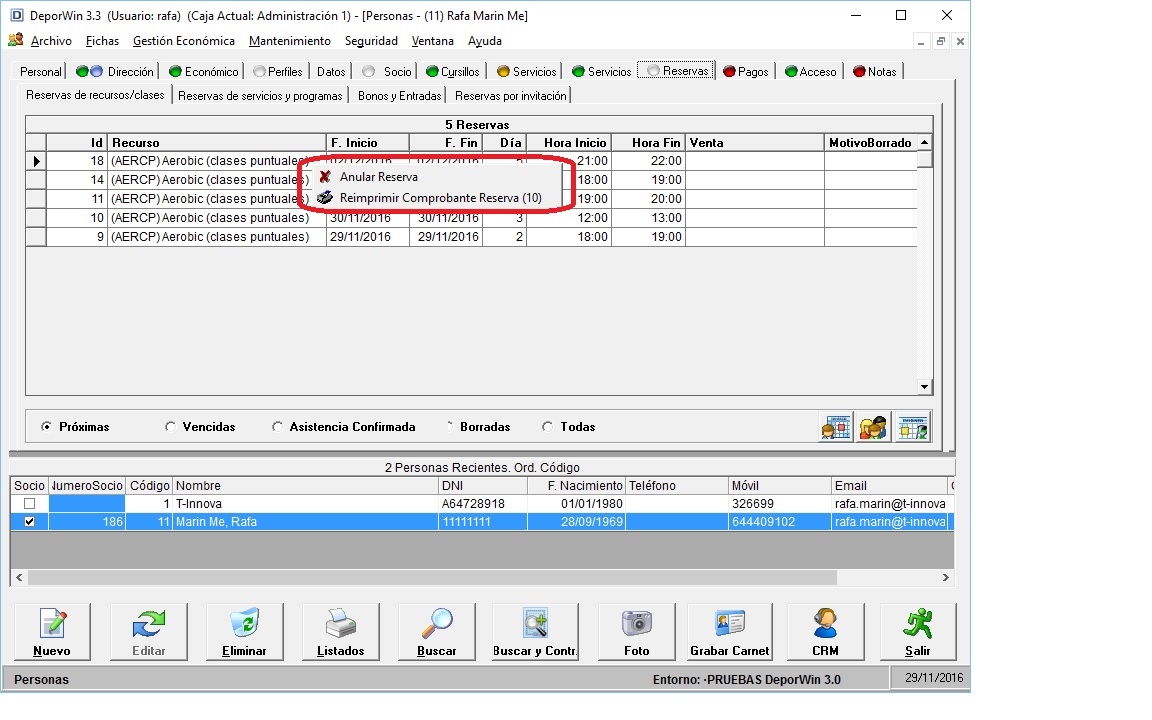Exit using the Salir button

tap(918, 632)
